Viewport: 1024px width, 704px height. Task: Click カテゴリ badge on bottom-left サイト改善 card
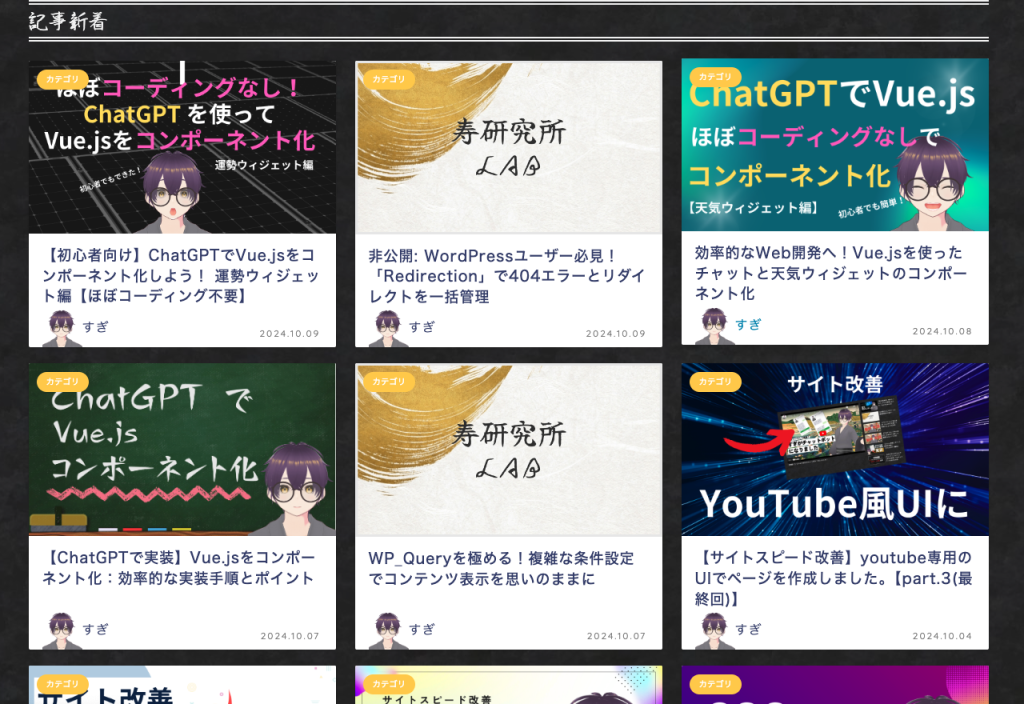coord(63,684)
